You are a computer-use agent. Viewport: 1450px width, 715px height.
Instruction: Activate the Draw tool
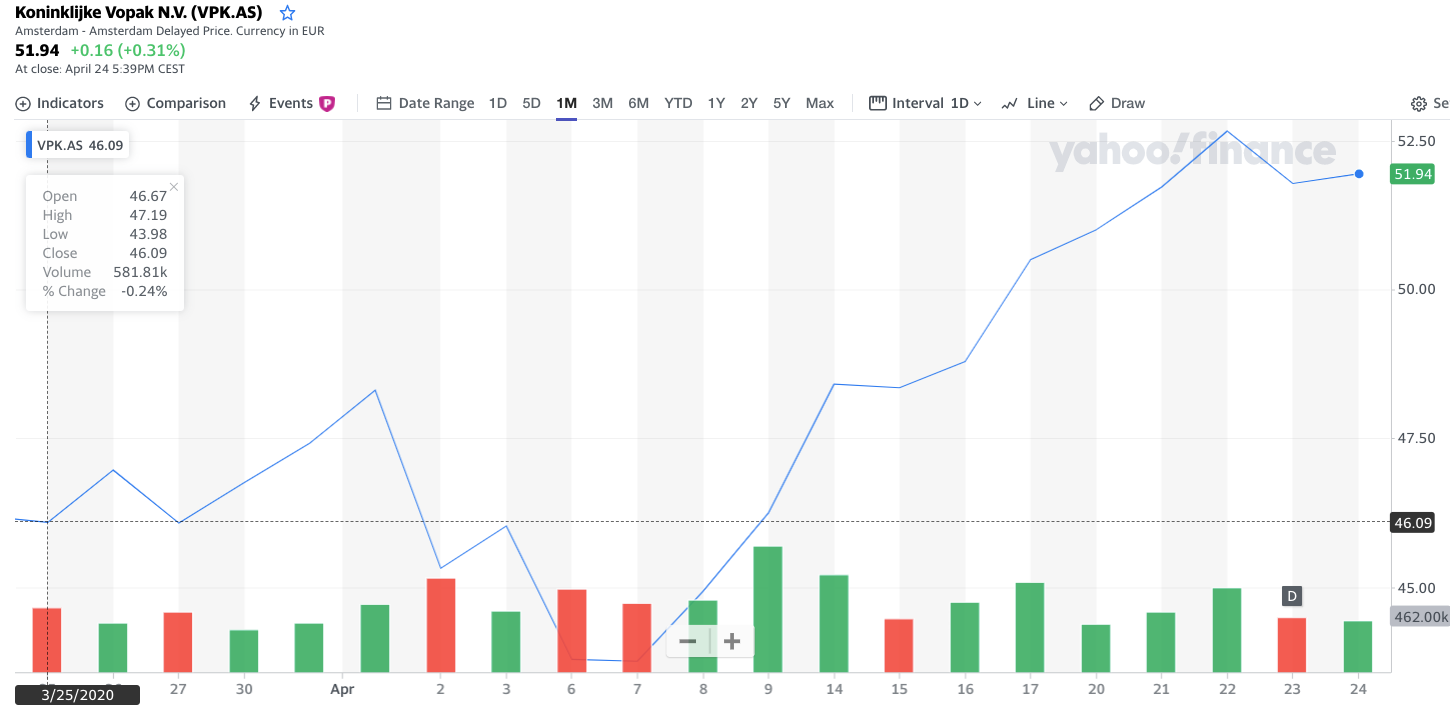[x=1117, y=103]
